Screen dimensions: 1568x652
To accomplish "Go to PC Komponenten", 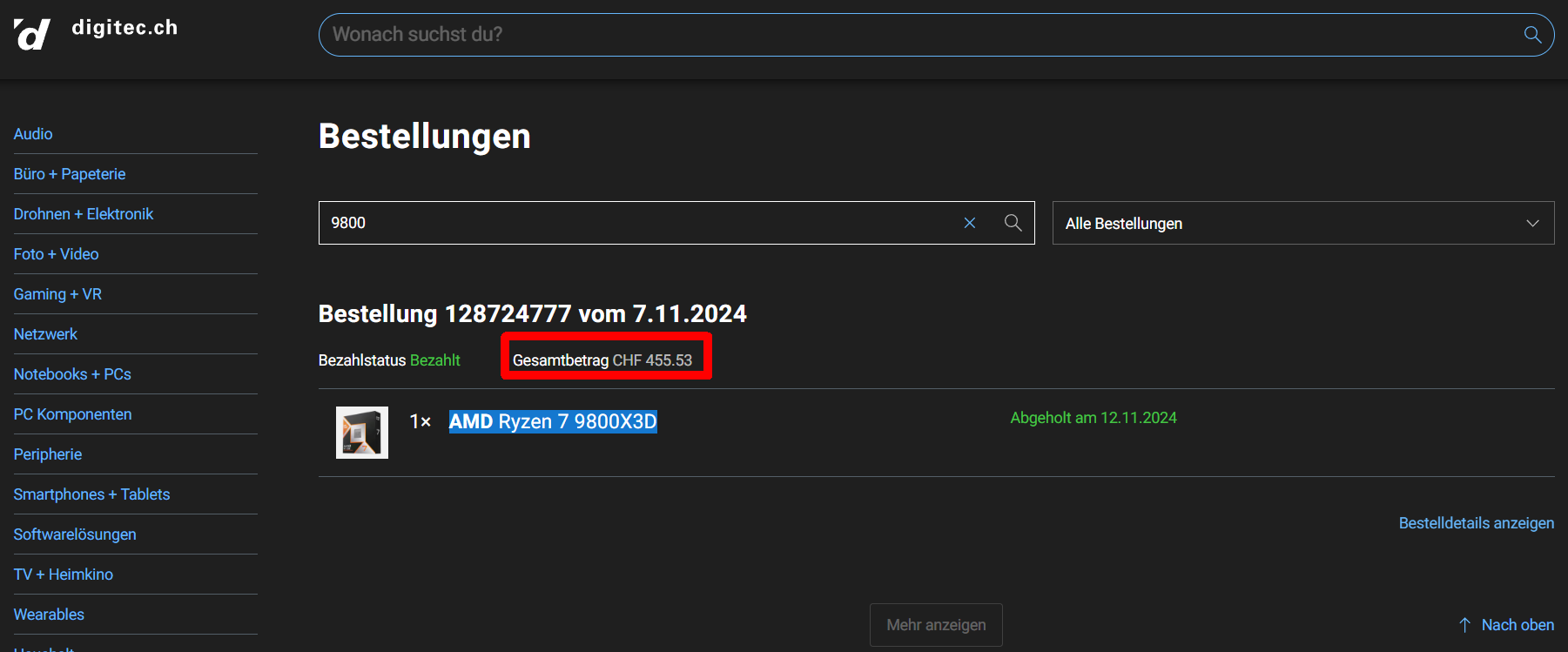I will tap(73, 414).
